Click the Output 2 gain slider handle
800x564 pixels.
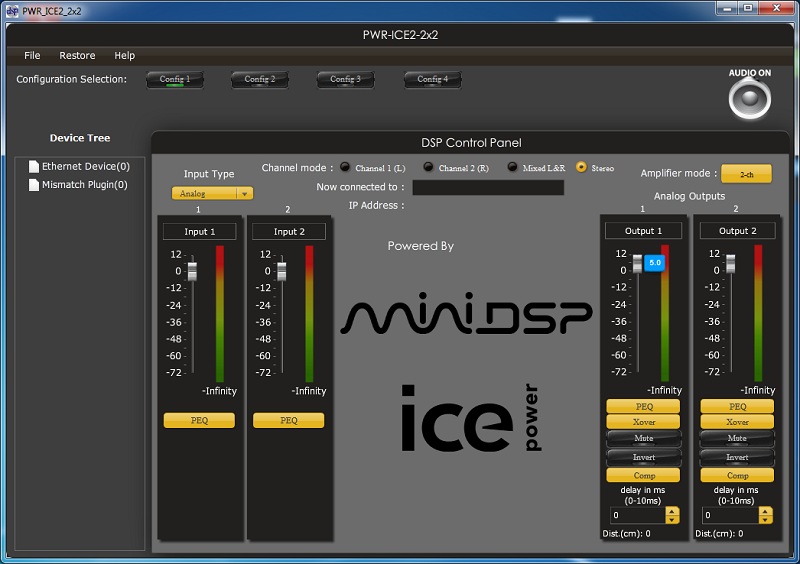pos(731,263)
